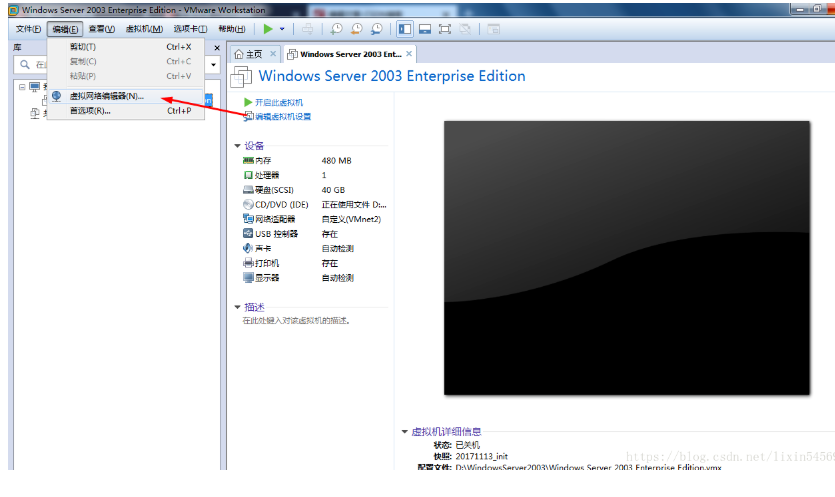835x497 pixels.
Task: Click the revert to snapshot toolbar icon
Action: pyautogui.click(x=356, y=29)
